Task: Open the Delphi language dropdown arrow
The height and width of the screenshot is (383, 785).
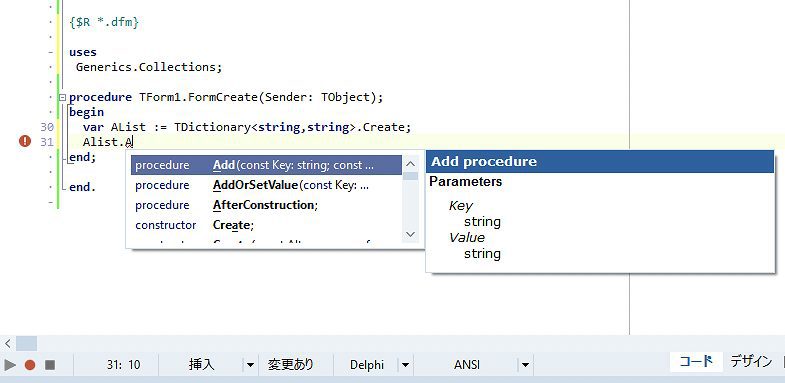Action: [406, 365]
